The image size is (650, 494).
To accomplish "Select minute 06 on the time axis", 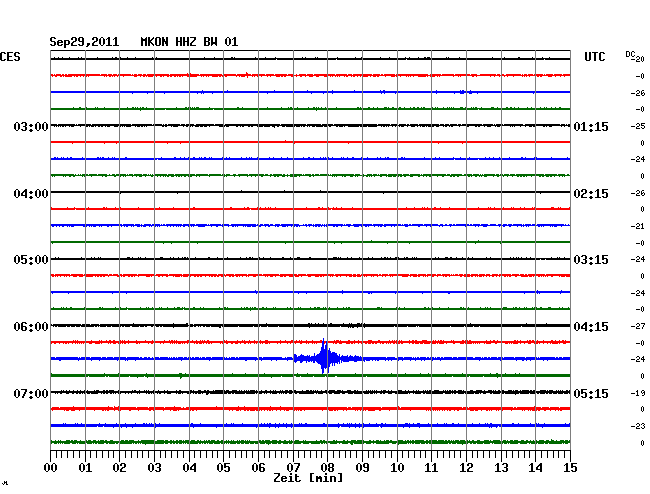I will (x=258, y=468).
